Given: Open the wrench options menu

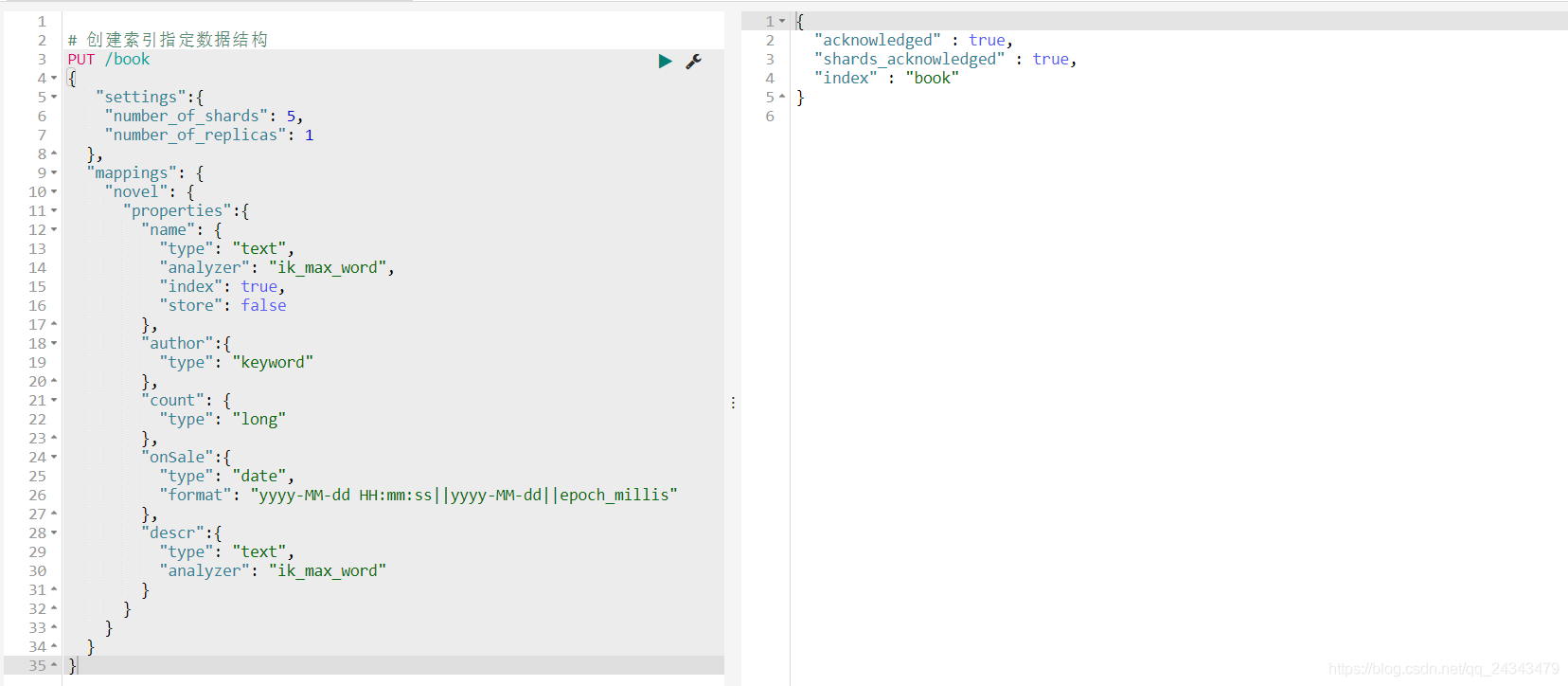Looking at the screenshot, I should tap(693, 61).
